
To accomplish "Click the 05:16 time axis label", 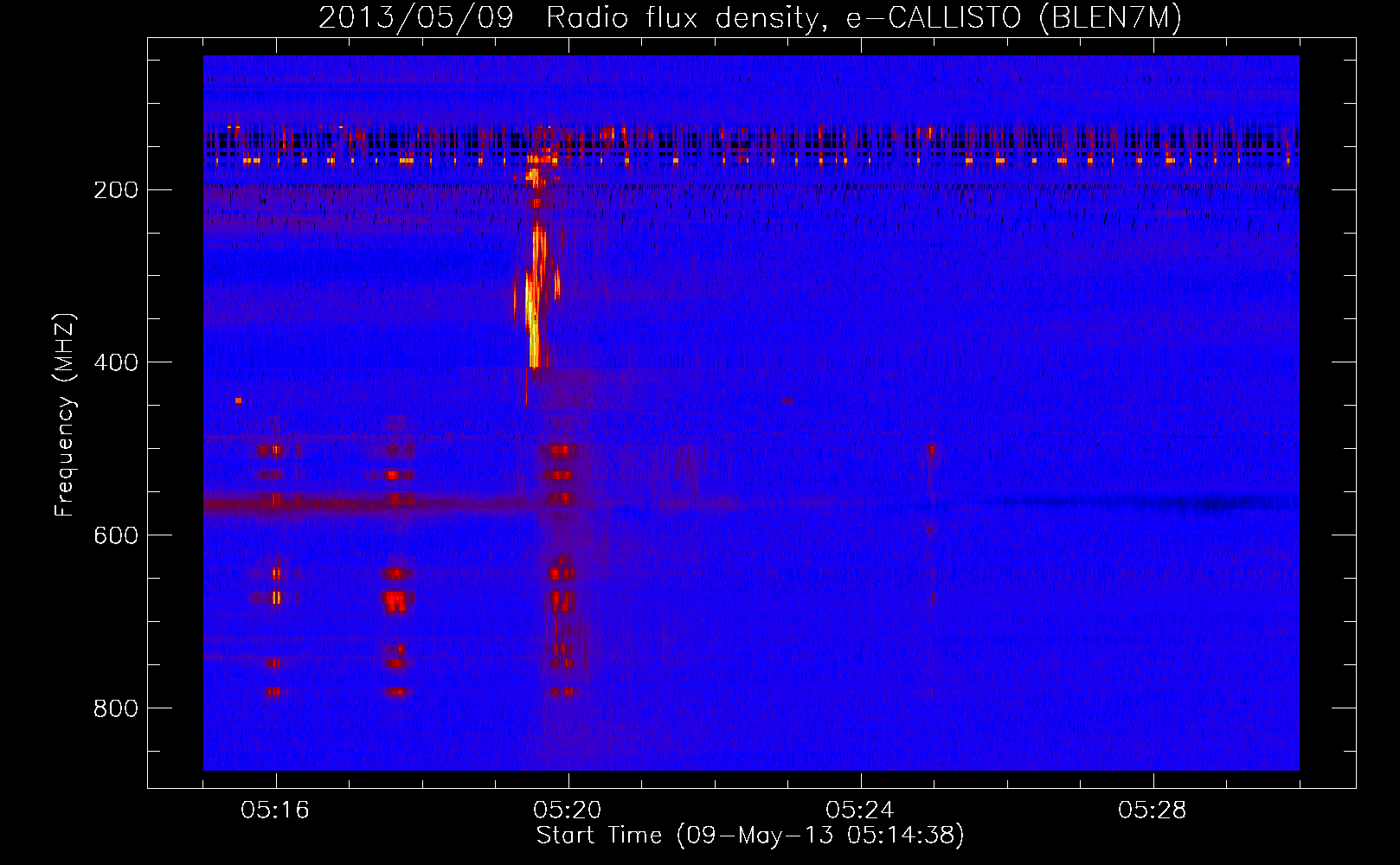I will (x=275, y=811).
